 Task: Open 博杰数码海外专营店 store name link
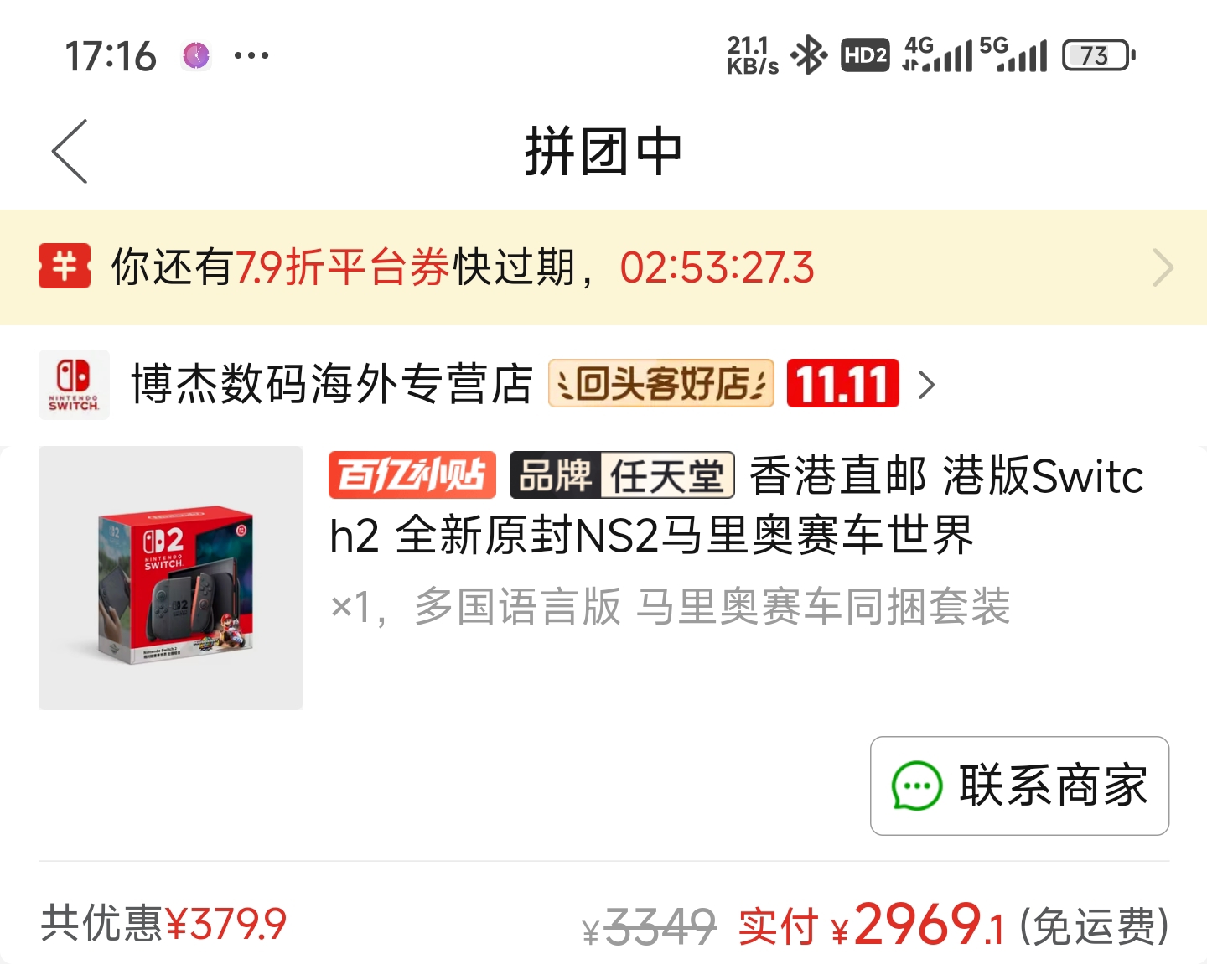click(x=332, y=384)
